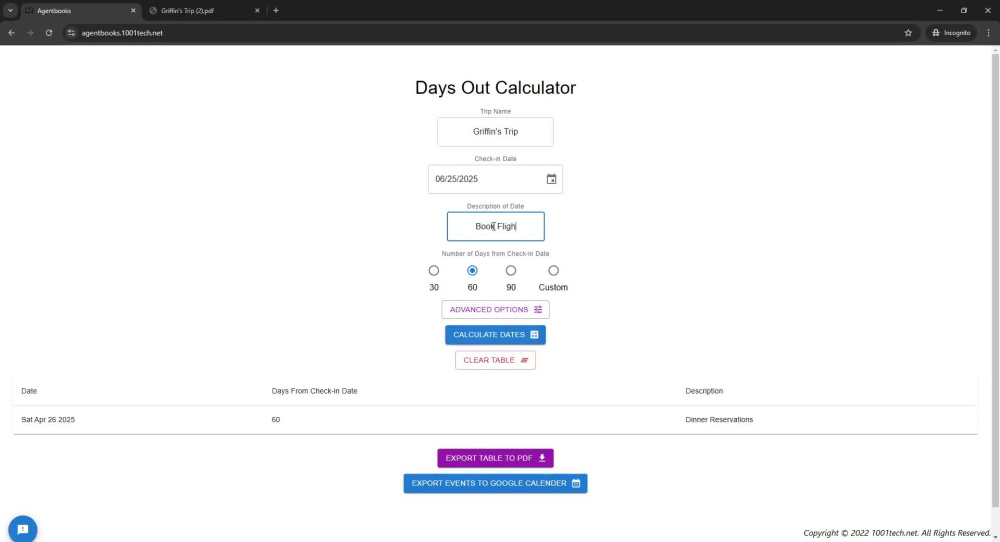Select the Custom days radio button

coord(553,270)
